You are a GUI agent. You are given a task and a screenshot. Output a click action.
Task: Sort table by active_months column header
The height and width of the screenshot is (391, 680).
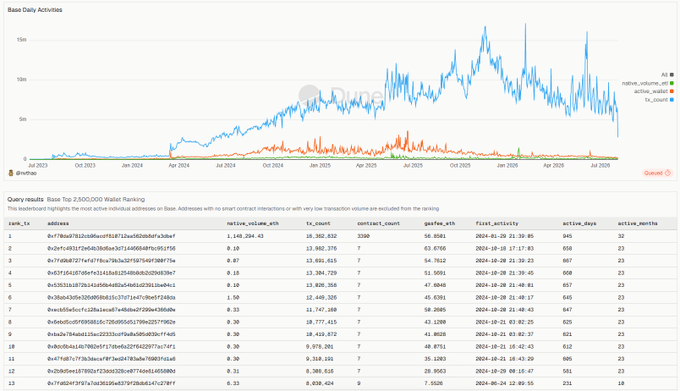click(638, 224)
